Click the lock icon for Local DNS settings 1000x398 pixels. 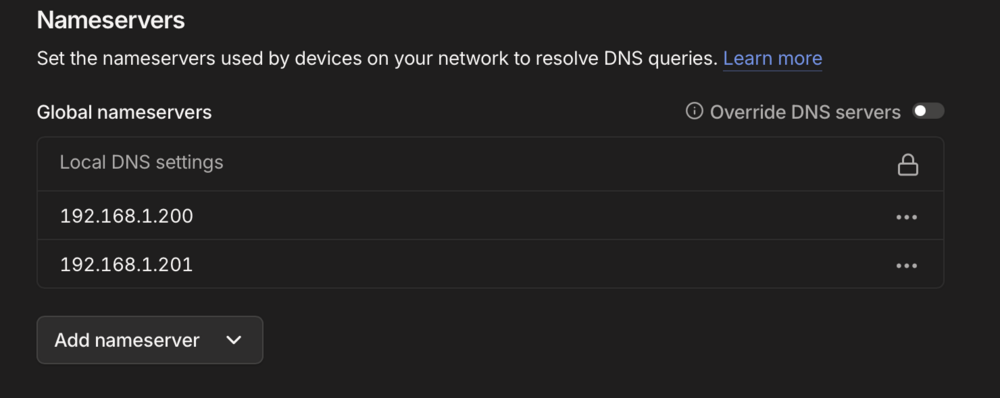click(x=908, y=165)
